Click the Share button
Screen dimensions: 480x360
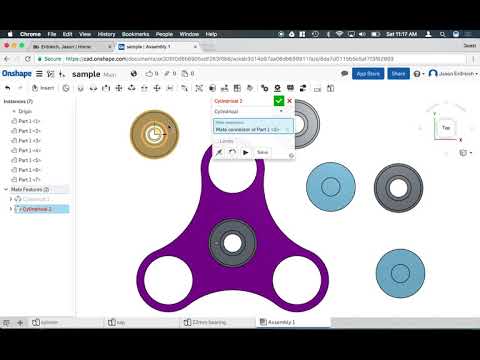click(398, 74)
